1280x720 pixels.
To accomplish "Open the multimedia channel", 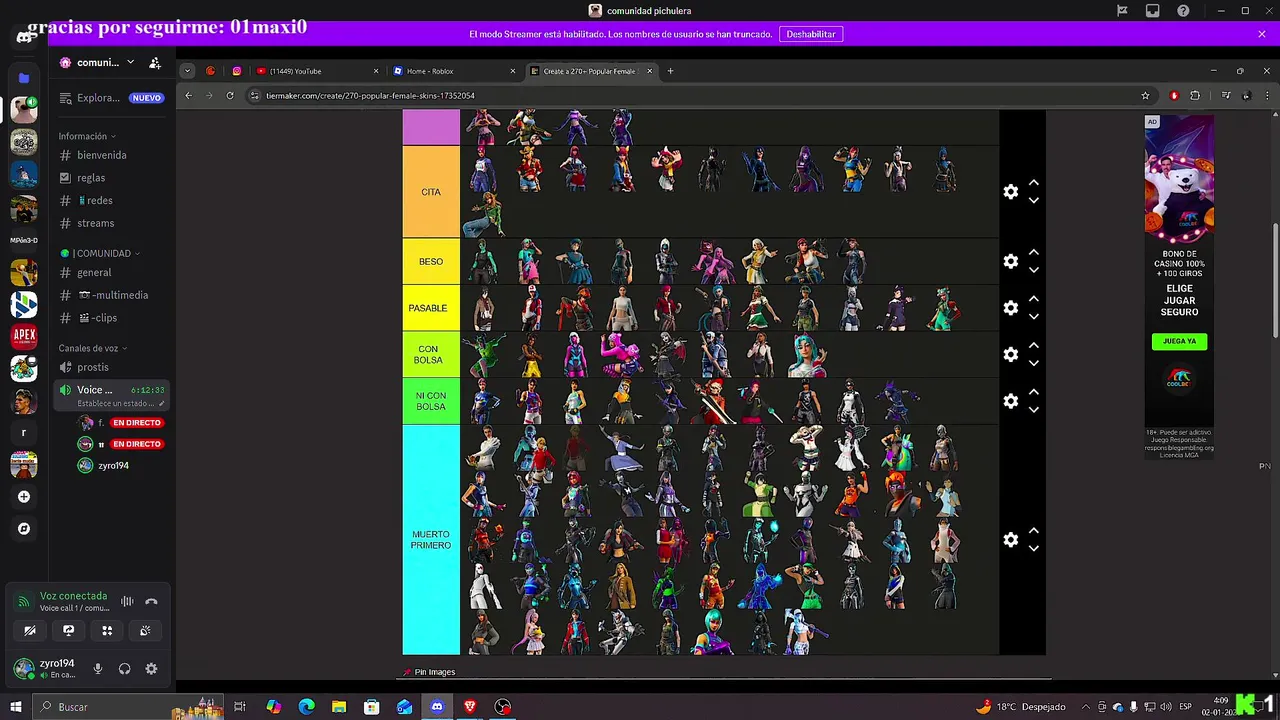I will [x=110, y=295].
